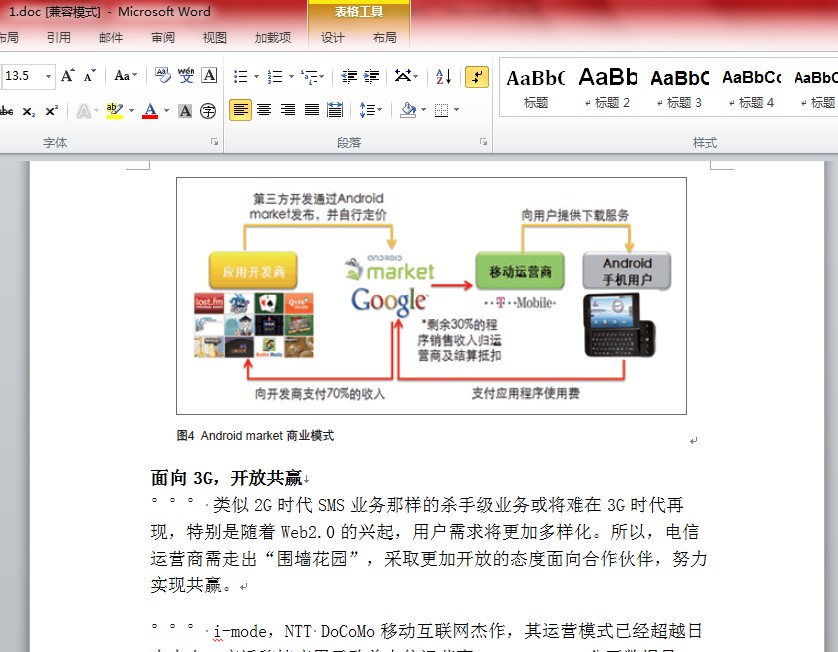Open the 引用 ribbon tab
The width and height of the screenshot is (838, 652).
point(59,37)
